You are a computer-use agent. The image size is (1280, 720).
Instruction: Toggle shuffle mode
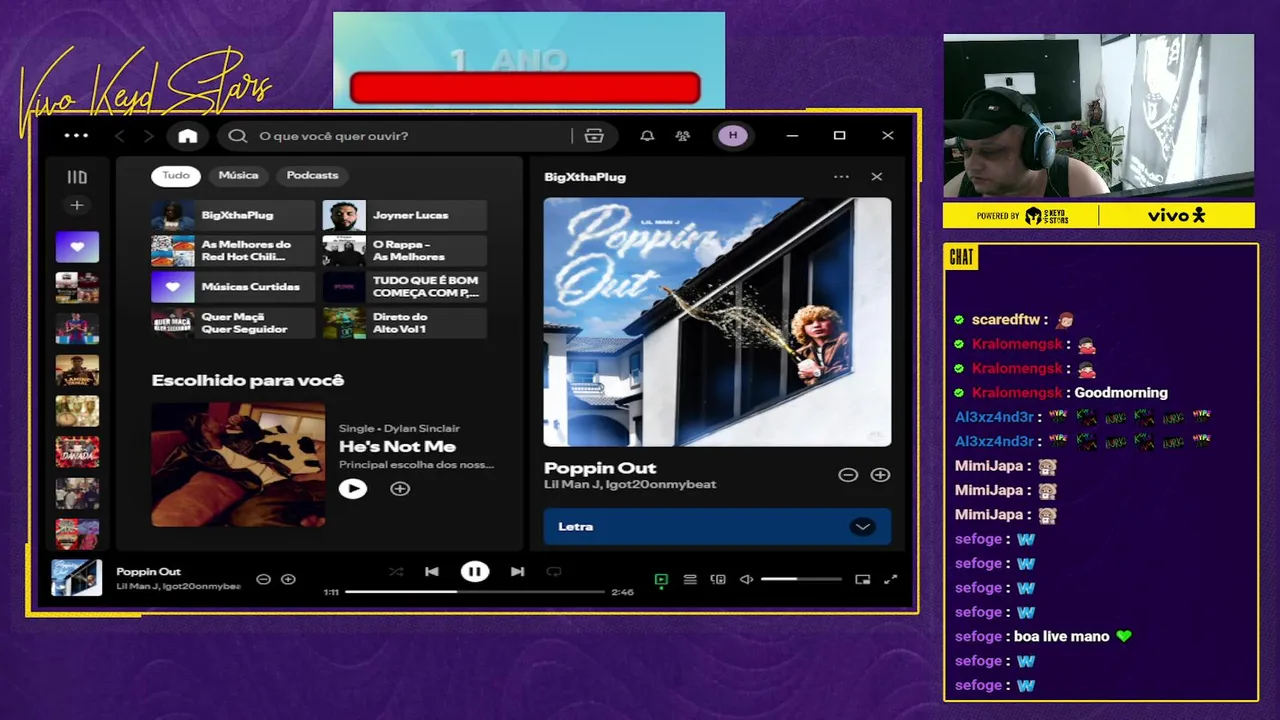click(x=396, y=572)
